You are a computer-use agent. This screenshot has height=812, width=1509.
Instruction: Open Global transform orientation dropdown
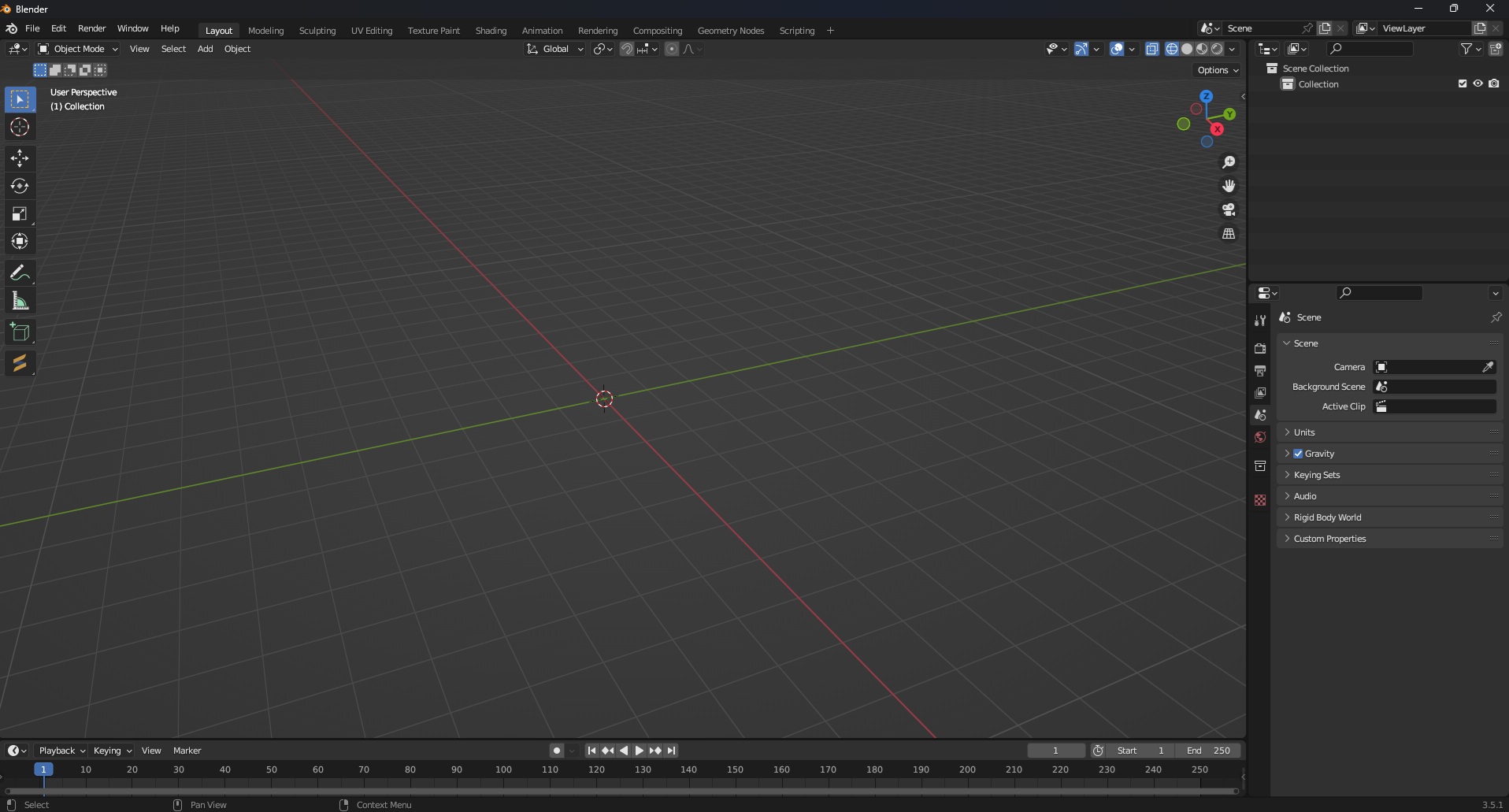(x=555, y=49)
